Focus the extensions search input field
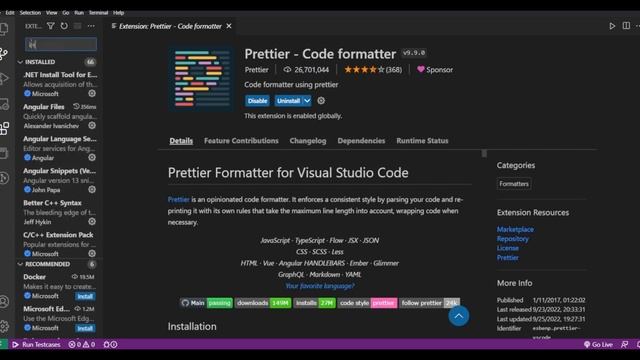Viewport: 640px width, 360px height. point(61,44)
